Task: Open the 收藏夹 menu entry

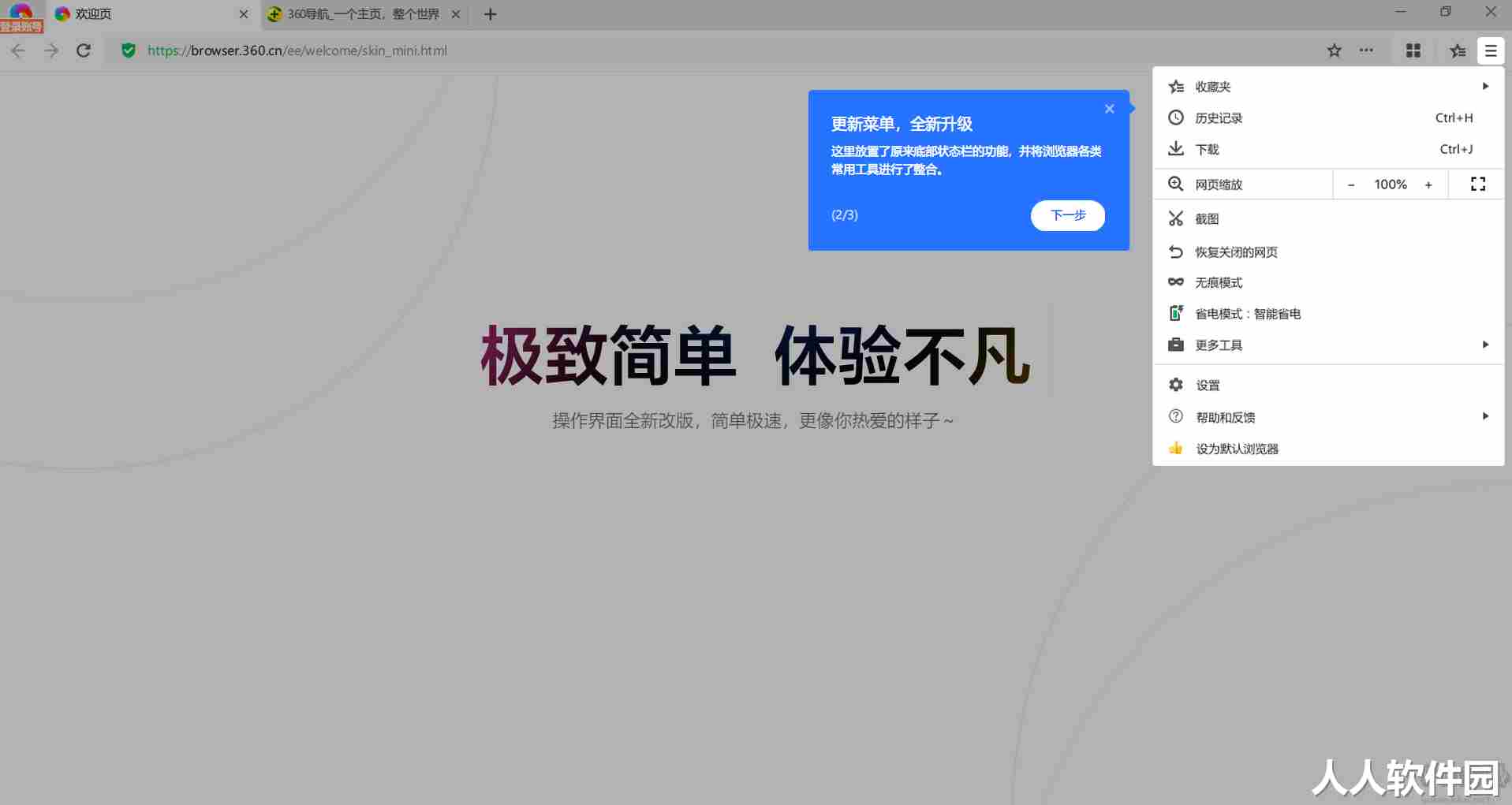Action: tap(1328, 86)
